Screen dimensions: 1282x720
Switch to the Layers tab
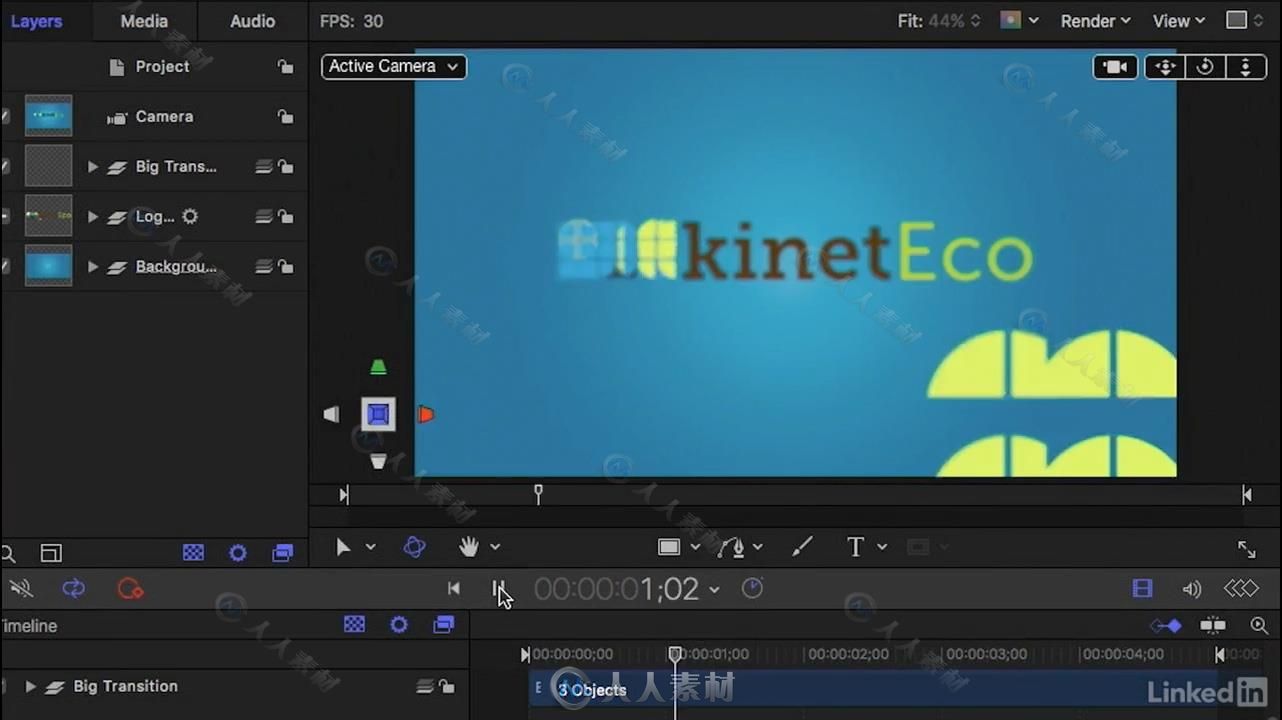click(x=36, y=21)
